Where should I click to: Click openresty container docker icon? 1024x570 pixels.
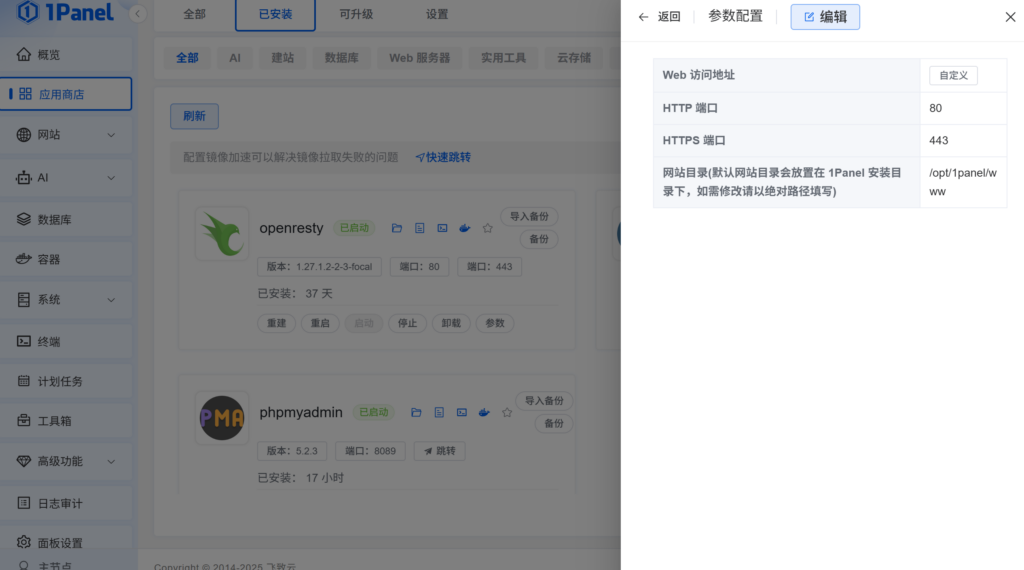464,228
